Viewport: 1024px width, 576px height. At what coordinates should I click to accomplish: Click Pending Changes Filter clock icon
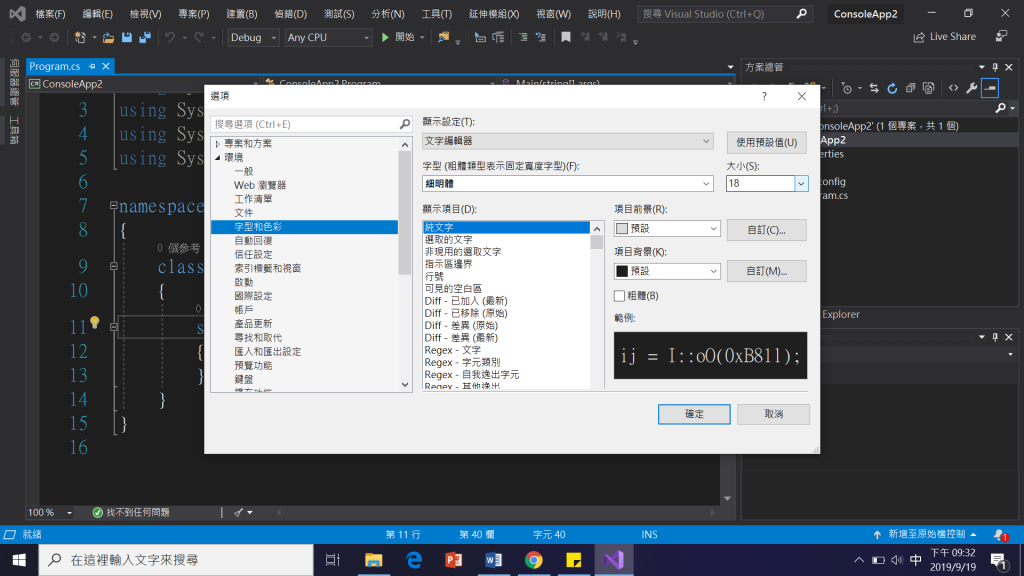pos(846,88)
